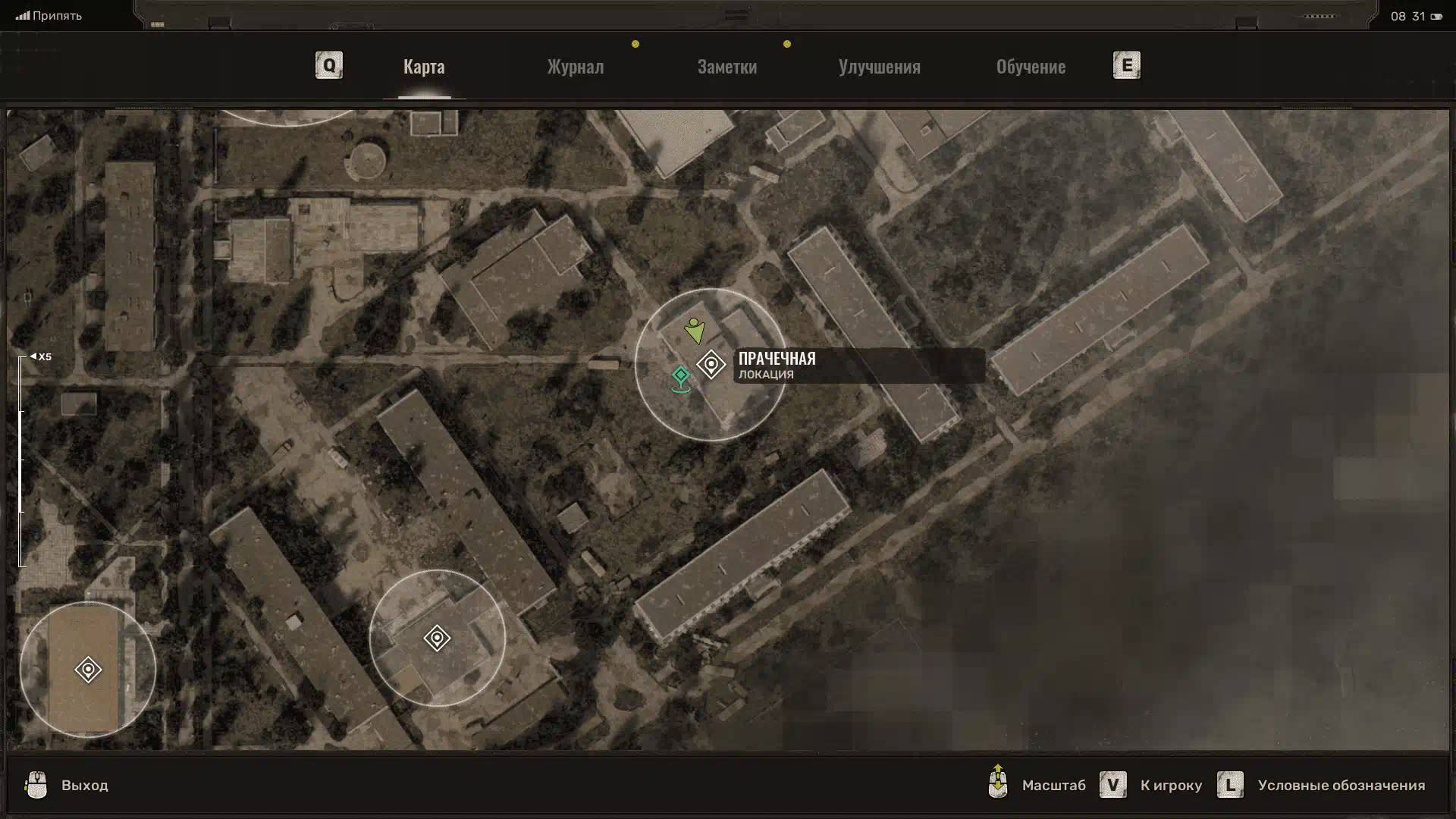Click the battery icon by the clock
This screenshot has height=819, width=1456.
click(x=1436, y=17)
